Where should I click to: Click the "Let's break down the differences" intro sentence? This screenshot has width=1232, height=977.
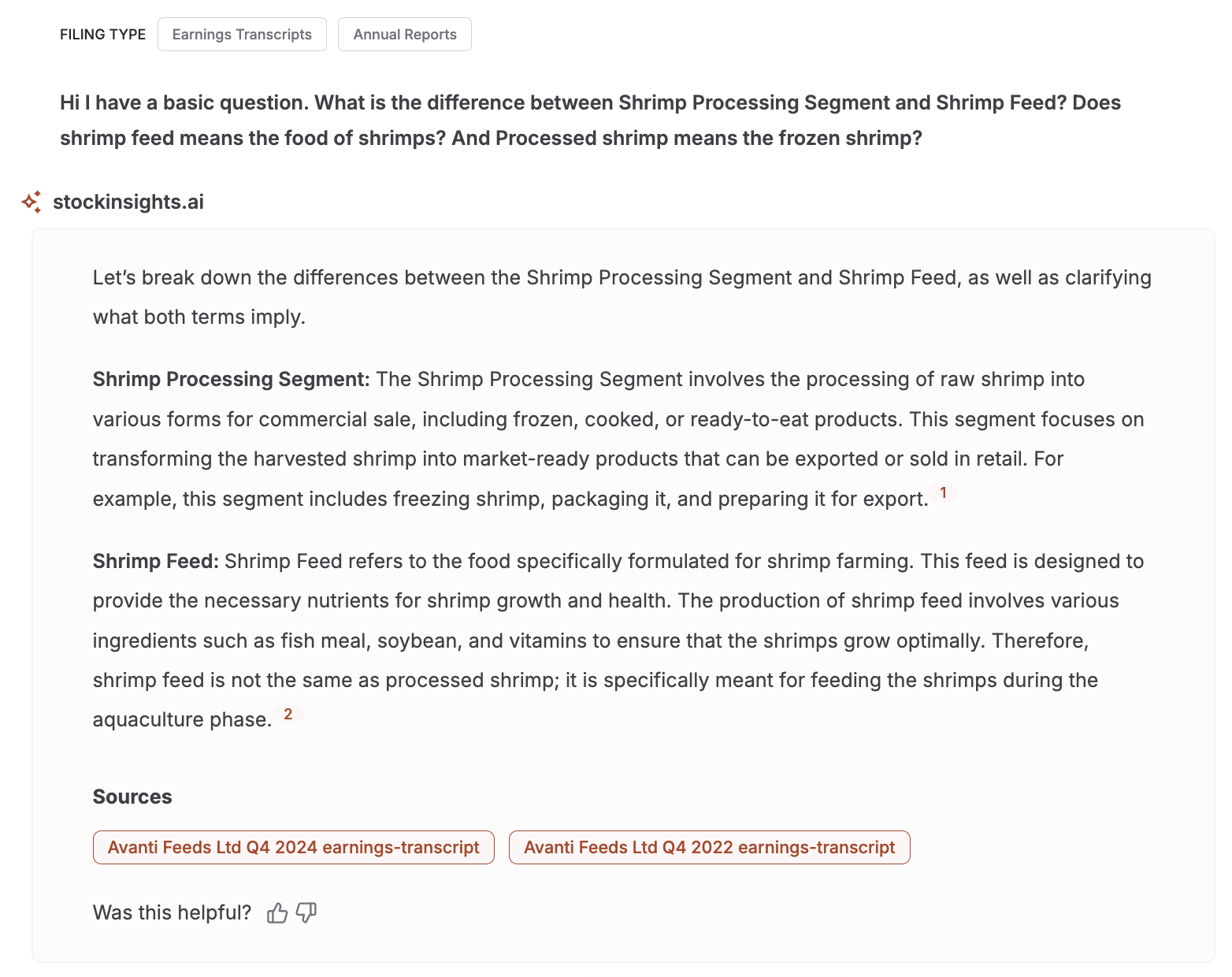coord(622,297)
